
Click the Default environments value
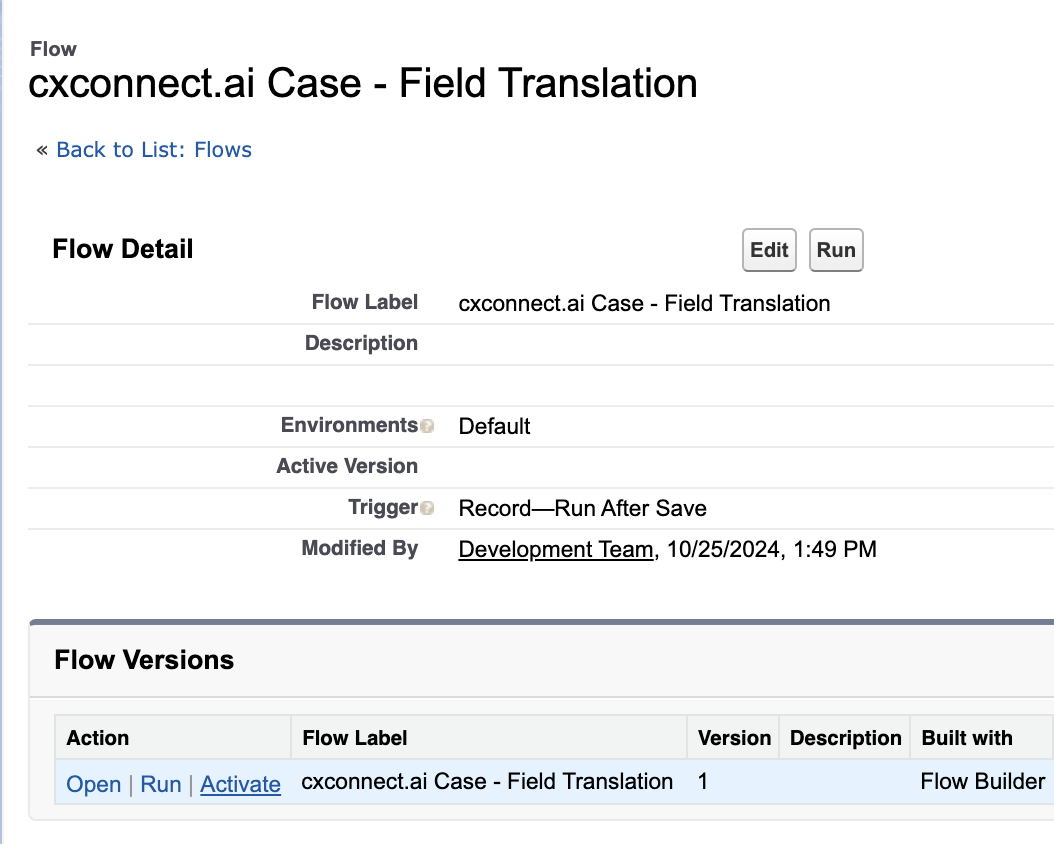pos(494,426)
